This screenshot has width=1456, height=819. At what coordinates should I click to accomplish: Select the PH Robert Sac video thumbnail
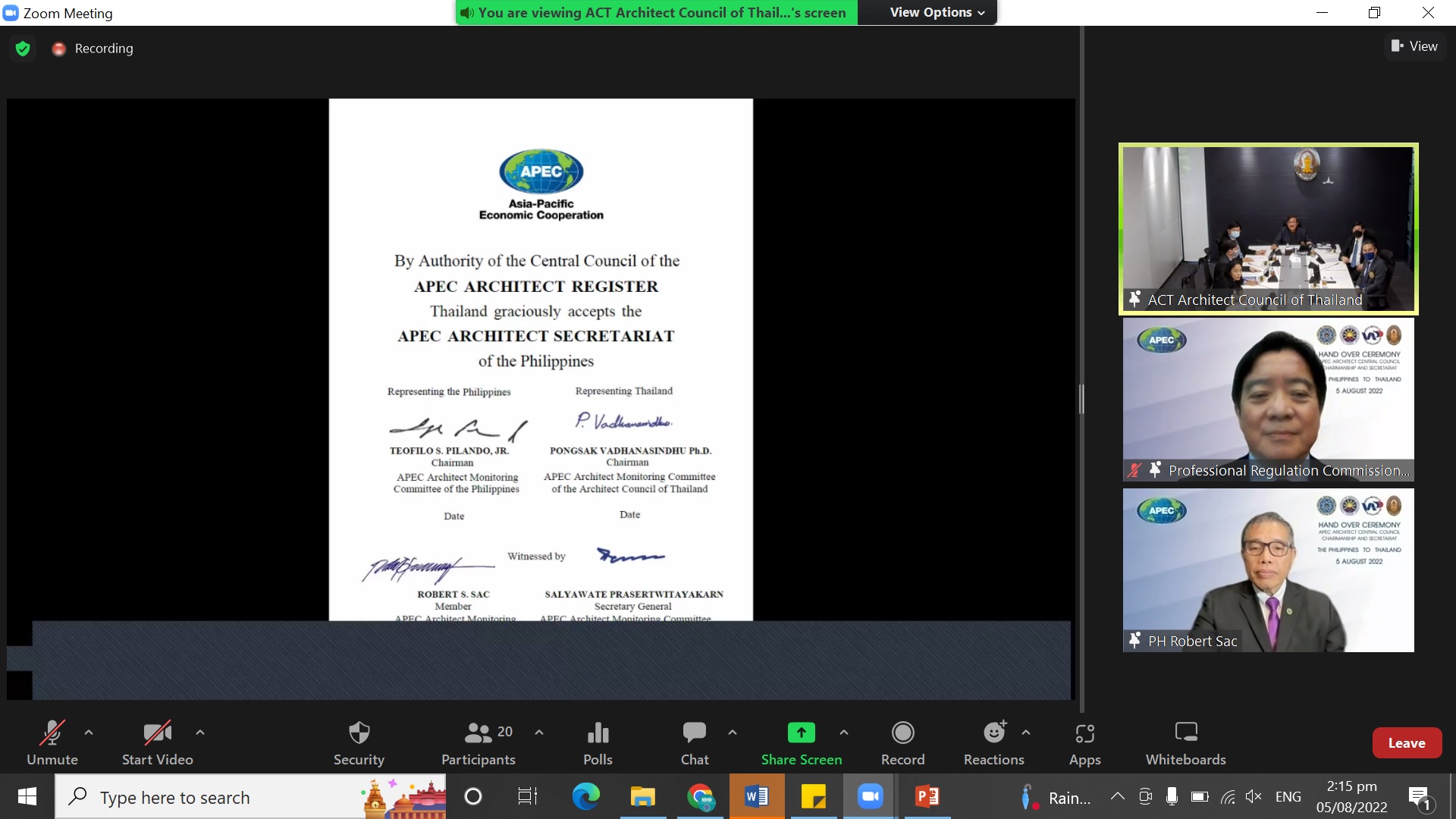1268,570
